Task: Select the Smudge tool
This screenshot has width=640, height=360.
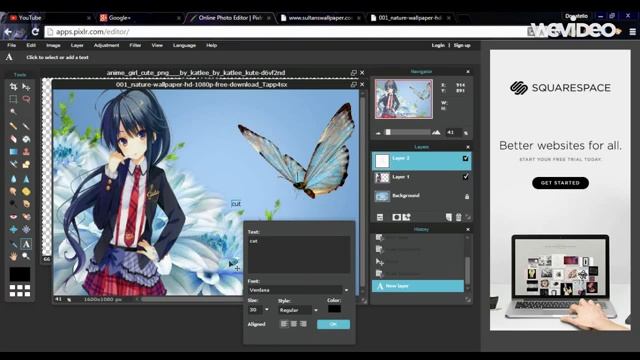Action: (x=13, y=191)
